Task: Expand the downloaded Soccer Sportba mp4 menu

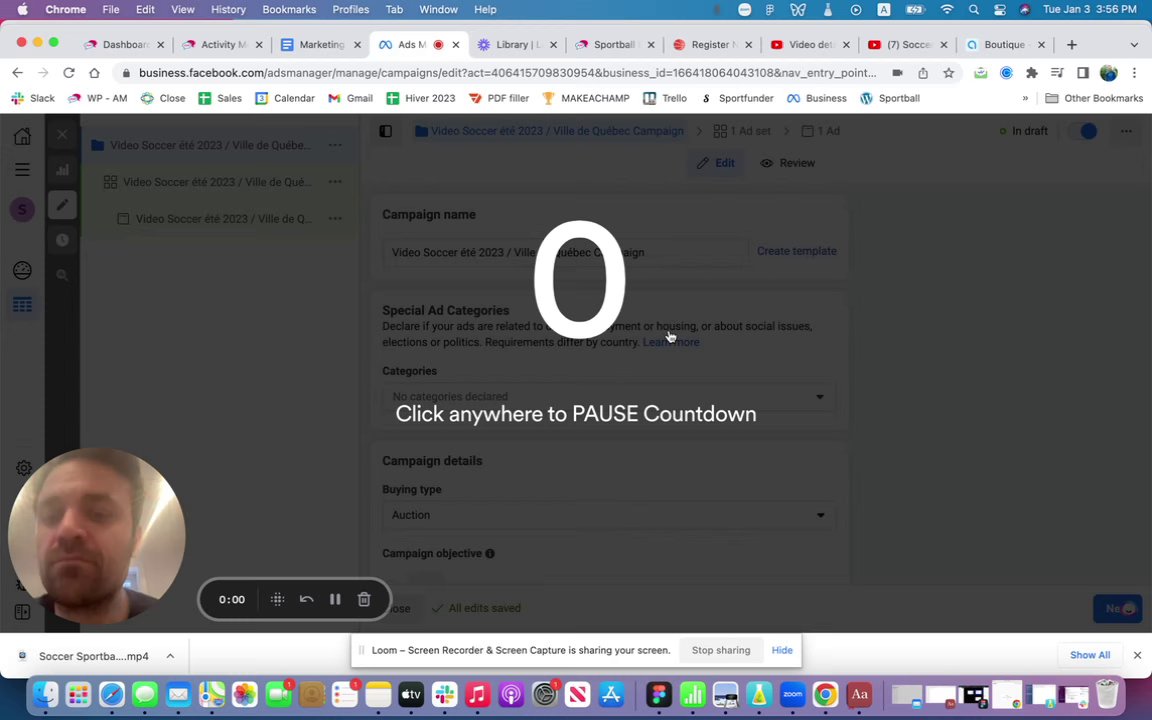Action: (x=170, y=656)
